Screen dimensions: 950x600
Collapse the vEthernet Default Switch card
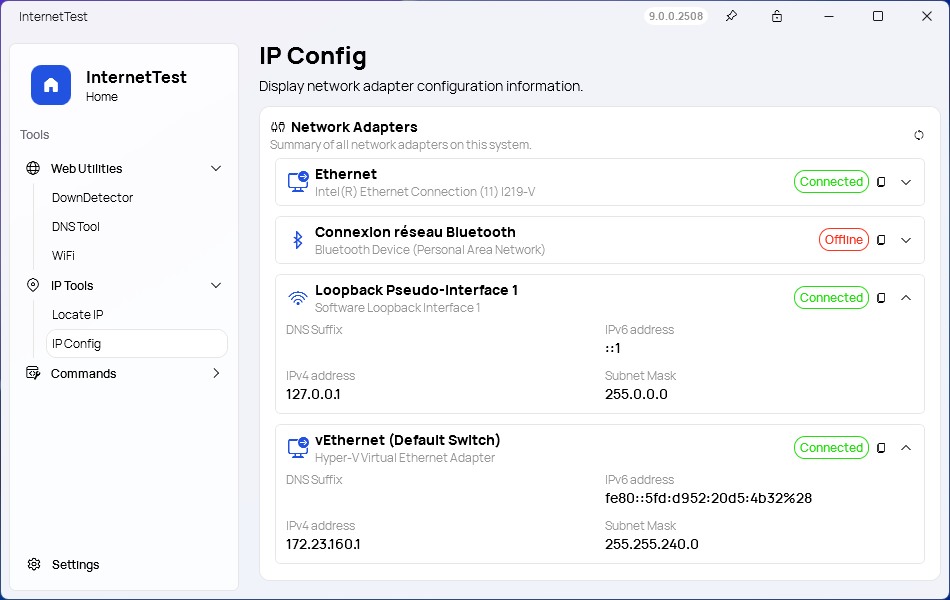(x=906, y=447)
